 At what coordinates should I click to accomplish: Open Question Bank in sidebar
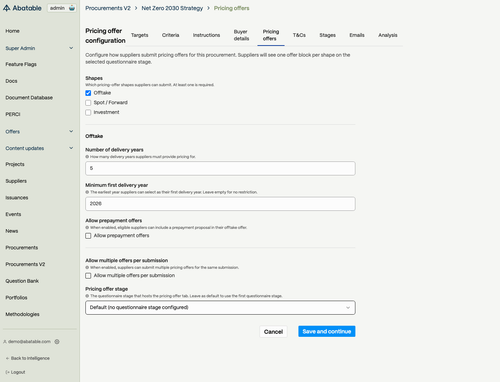tap(22, 281)
